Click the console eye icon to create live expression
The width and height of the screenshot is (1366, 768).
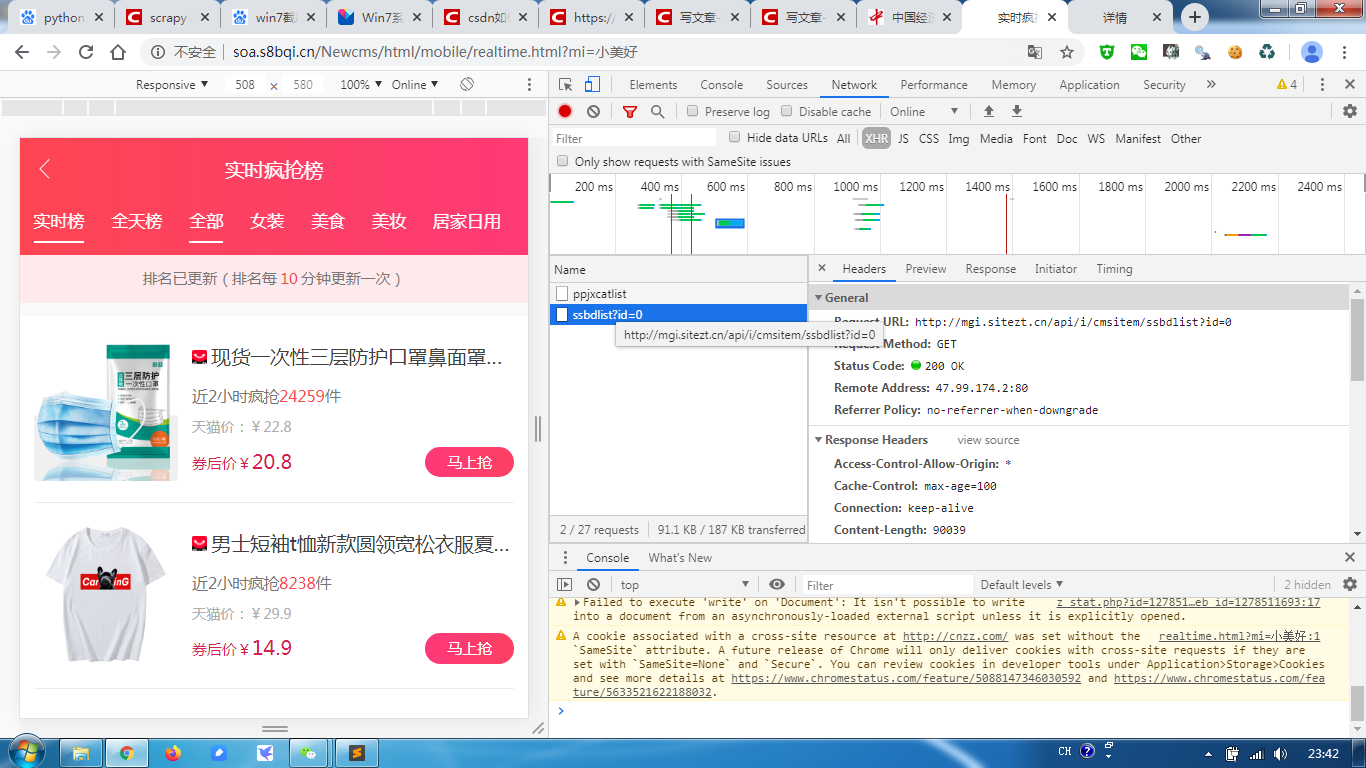click(x=777, y=584)
